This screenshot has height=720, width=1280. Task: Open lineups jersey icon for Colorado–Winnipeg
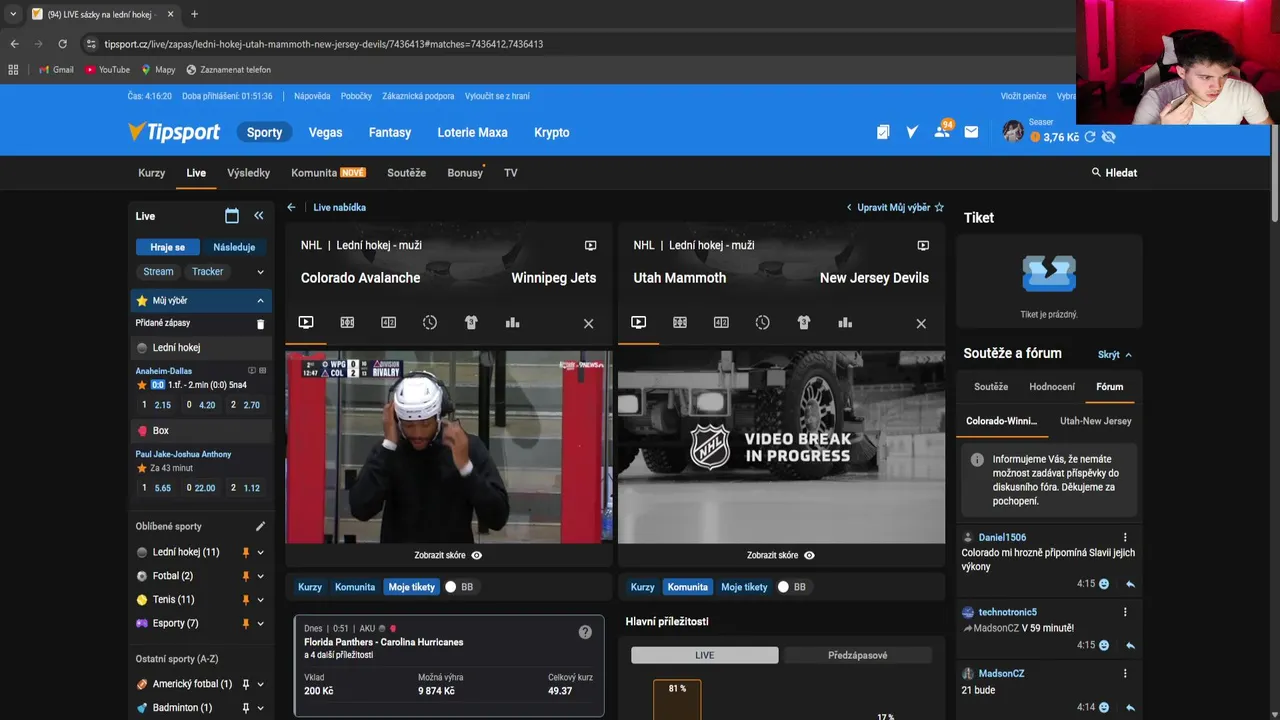tap(471, 323)
